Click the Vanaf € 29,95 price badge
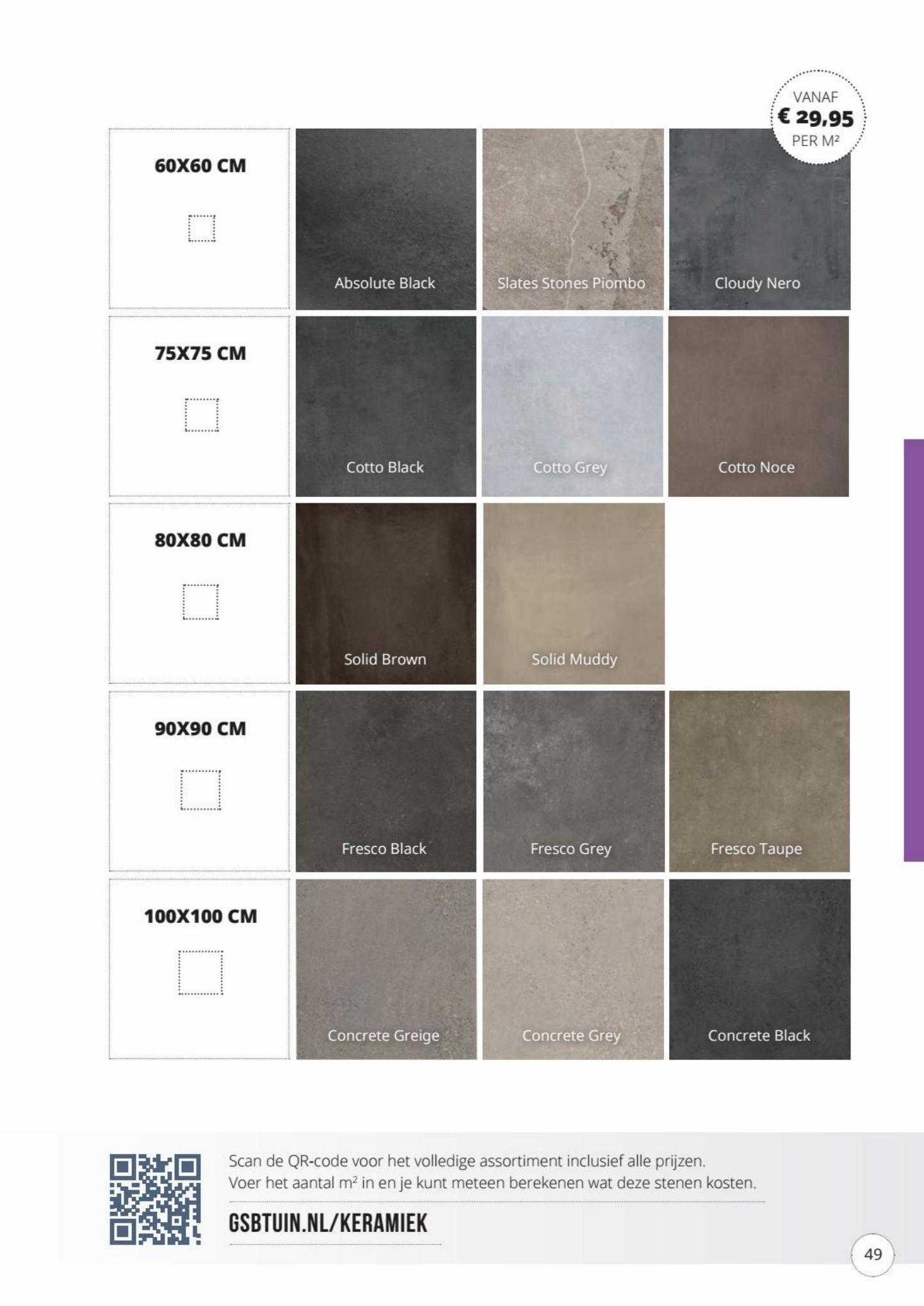 [x=816, y=118]
